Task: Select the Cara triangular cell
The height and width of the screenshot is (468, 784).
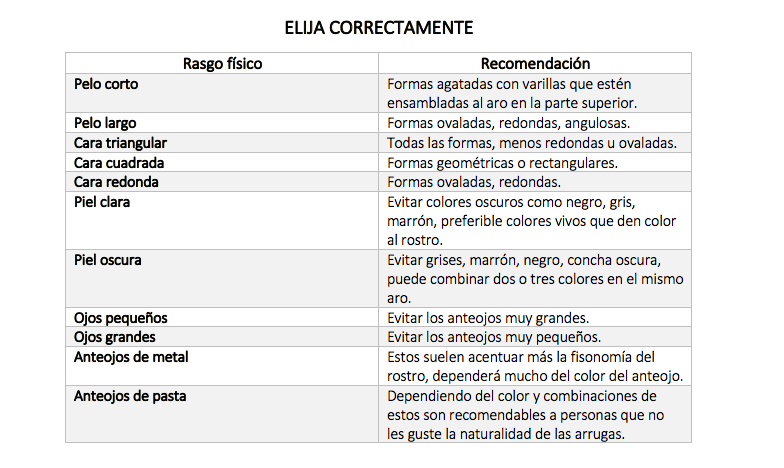Action: click(120, 143)
